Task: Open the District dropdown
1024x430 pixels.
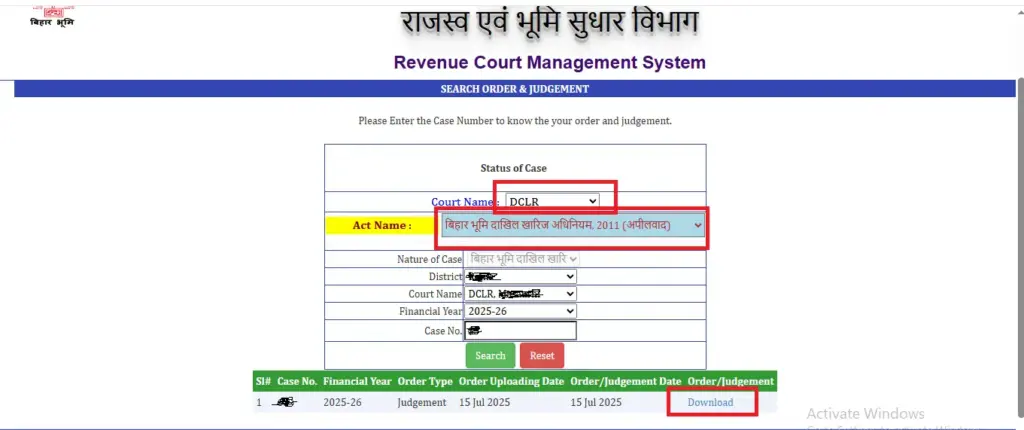Action: tap(520, 277)
